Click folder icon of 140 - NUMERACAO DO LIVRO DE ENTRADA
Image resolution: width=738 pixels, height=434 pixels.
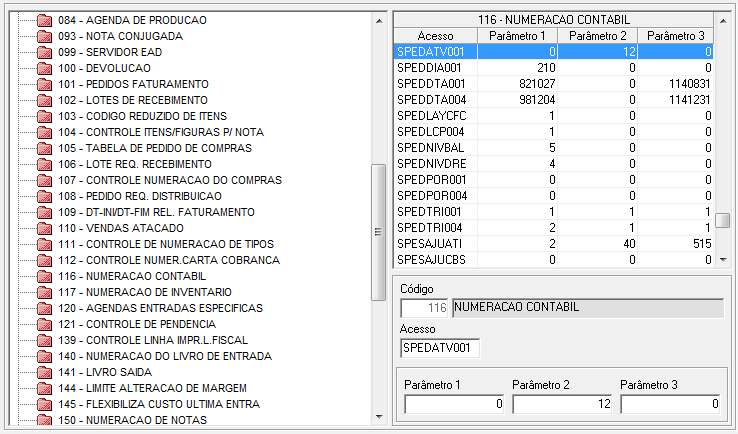[x=44, y=356]
